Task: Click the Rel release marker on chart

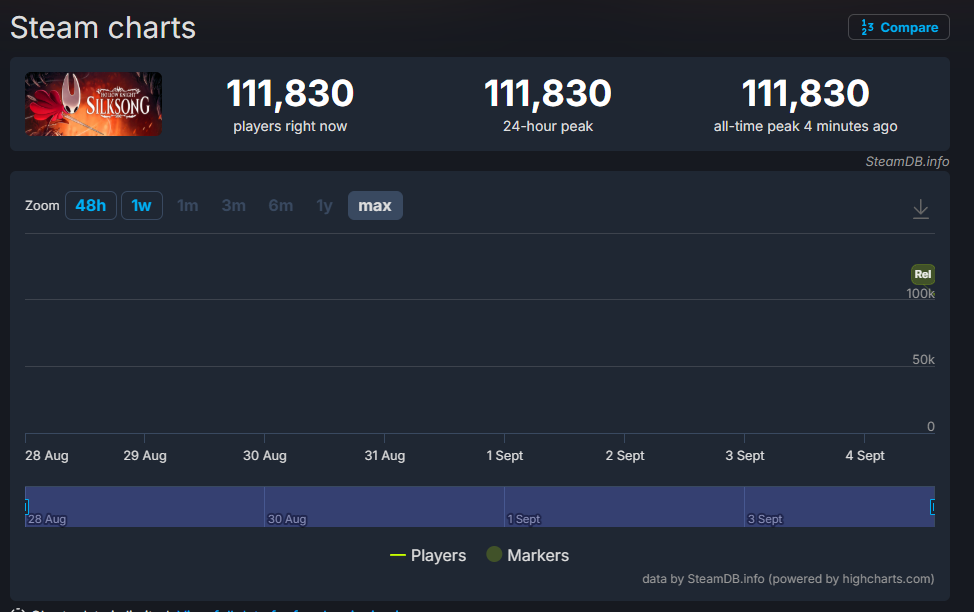Action: click(922, 274)
